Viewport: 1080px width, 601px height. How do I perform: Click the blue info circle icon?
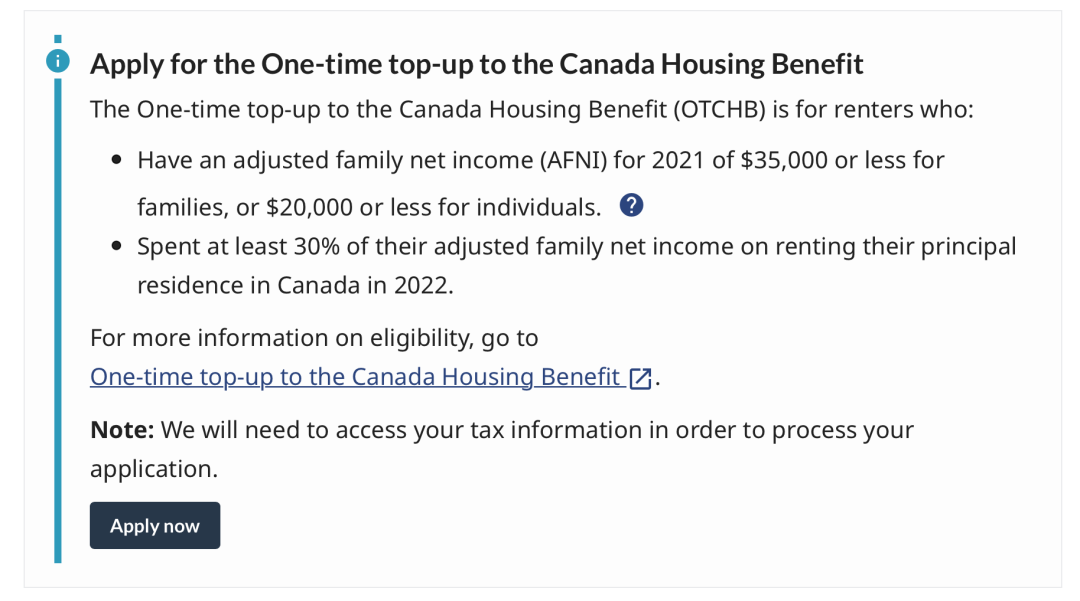(x=58, y=61)
